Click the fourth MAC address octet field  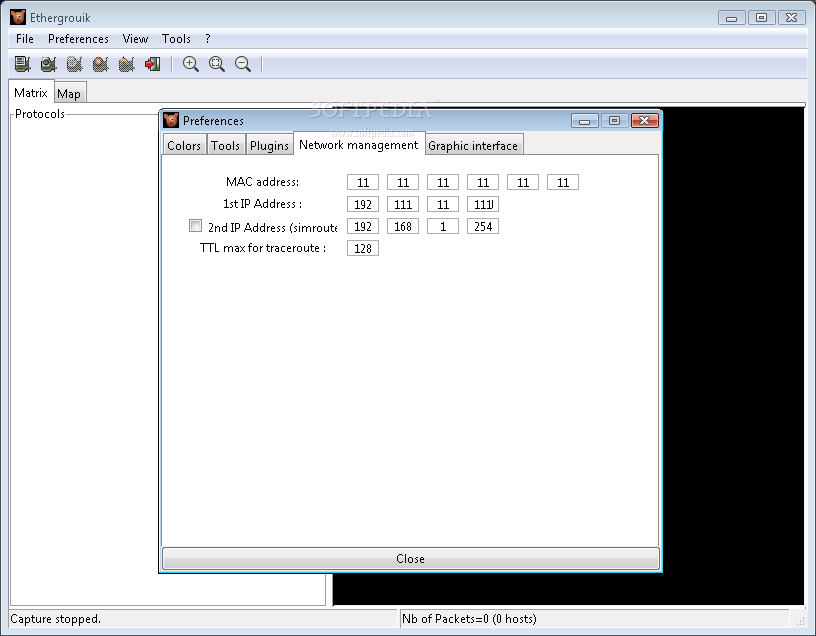pyautogui.click(x=483, y=182)
